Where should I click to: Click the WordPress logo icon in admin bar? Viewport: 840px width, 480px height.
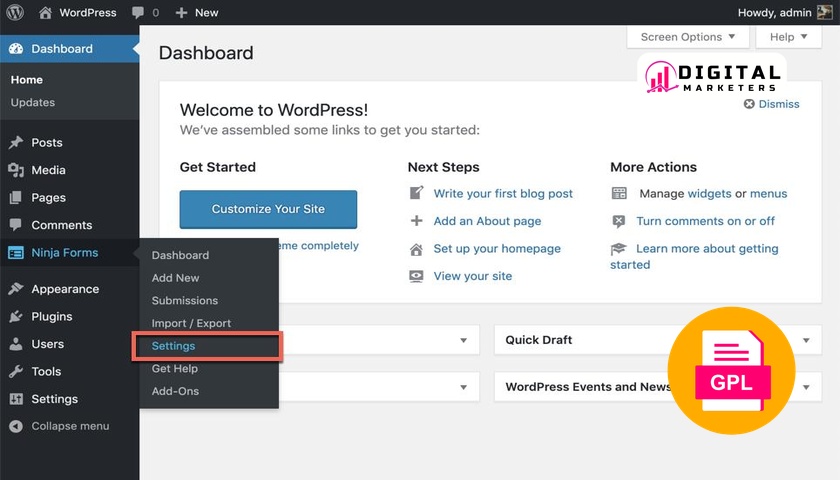click(15, 12)
